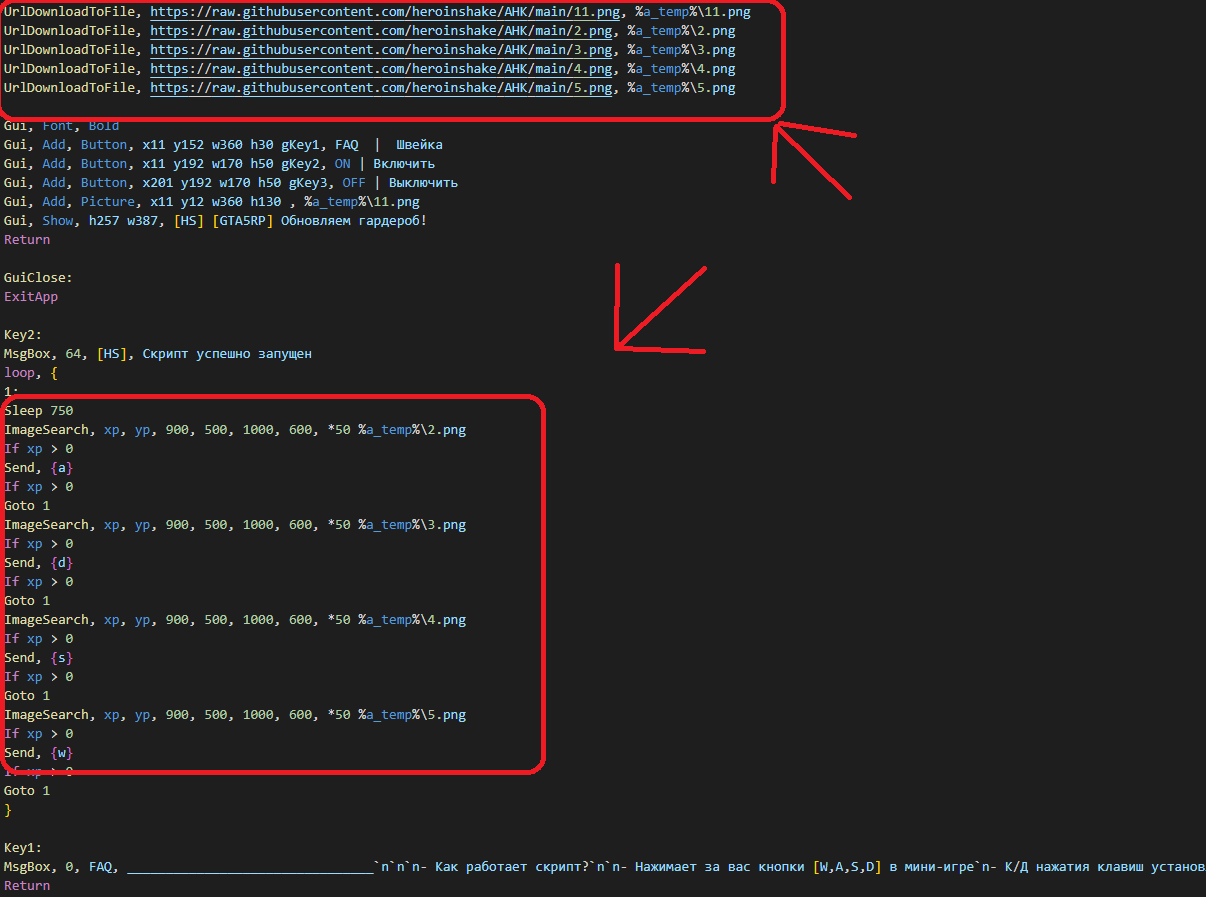The height and width of the screenshot is (897, 1206).
Task: Open the 4.png raw GitHub URL
Action: click(x=381, y=69)
